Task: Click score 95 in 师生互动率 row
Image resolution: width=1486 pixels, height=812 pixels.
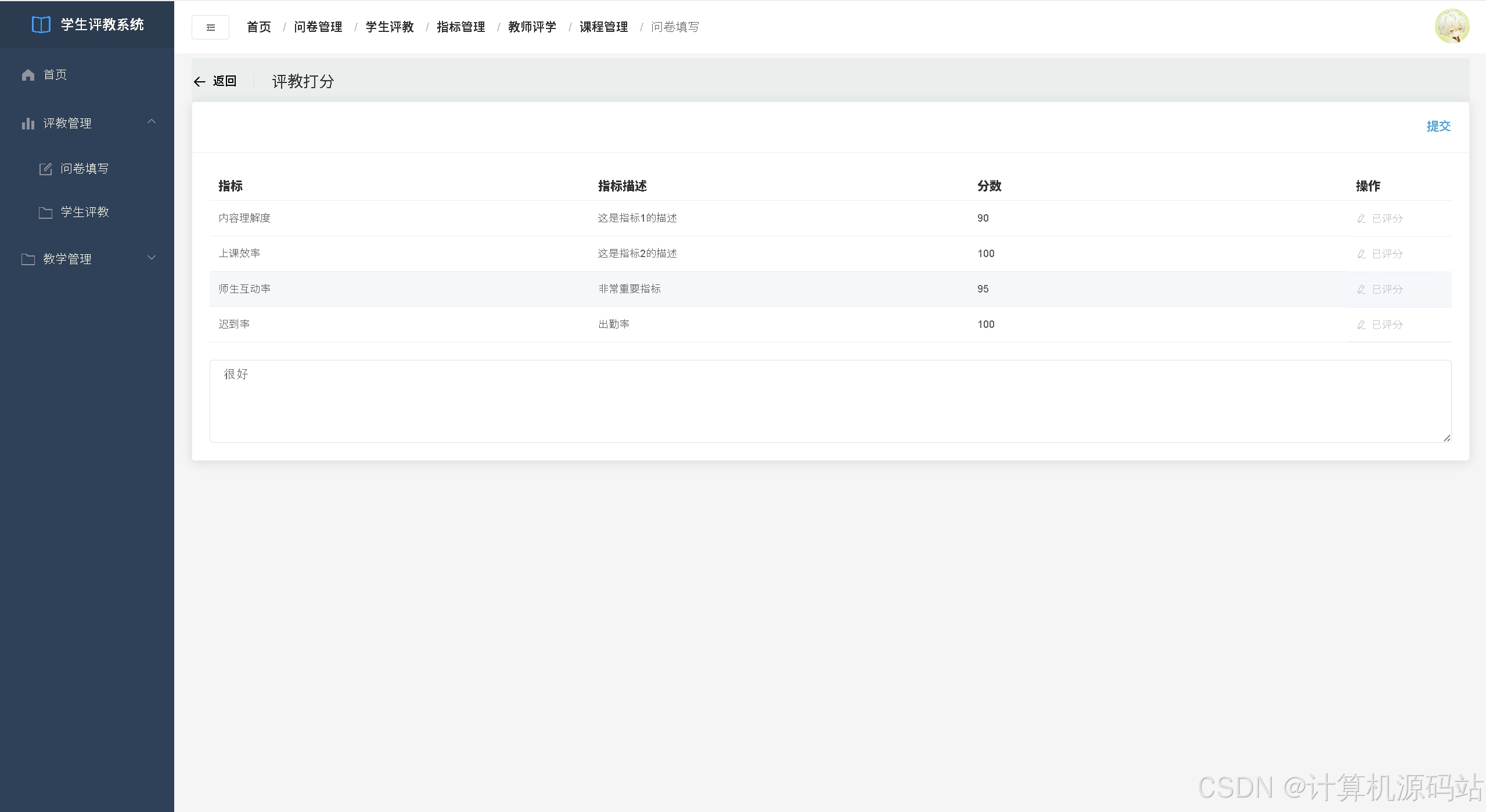Action: click(983, 289)
